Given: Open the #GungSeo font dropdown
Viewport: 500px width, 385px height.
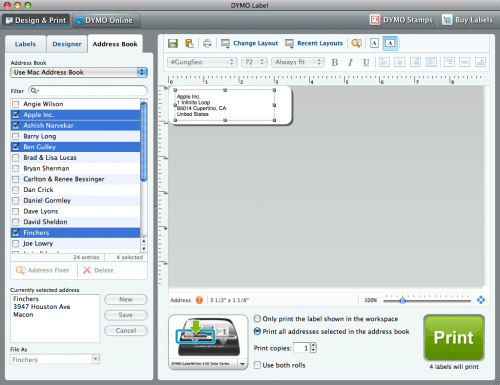Looking at the screenshot, I should [x=202, y=62].
